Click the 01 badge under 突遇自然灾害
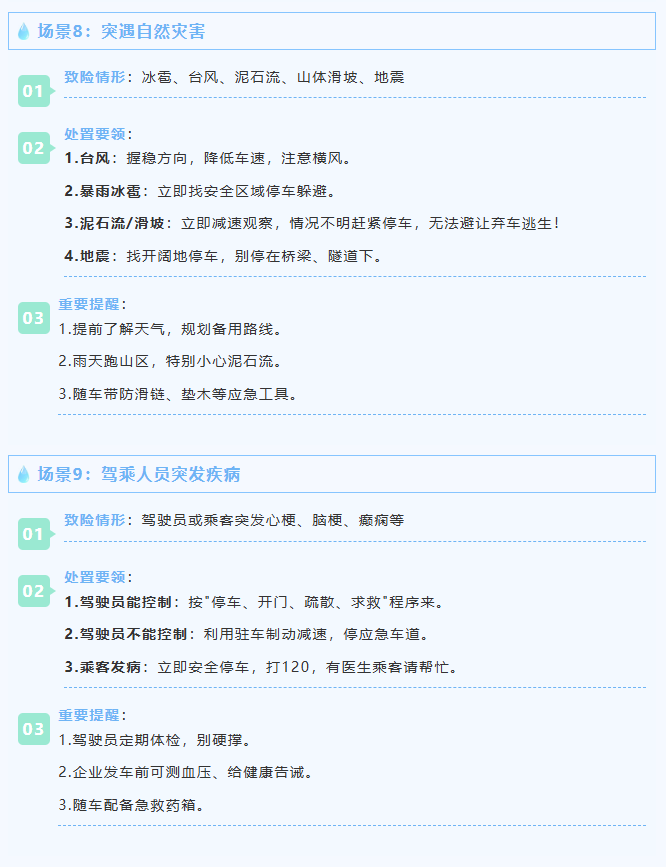Image resolution: width=666 pixels, height=867 pixels. coord(33,91)
